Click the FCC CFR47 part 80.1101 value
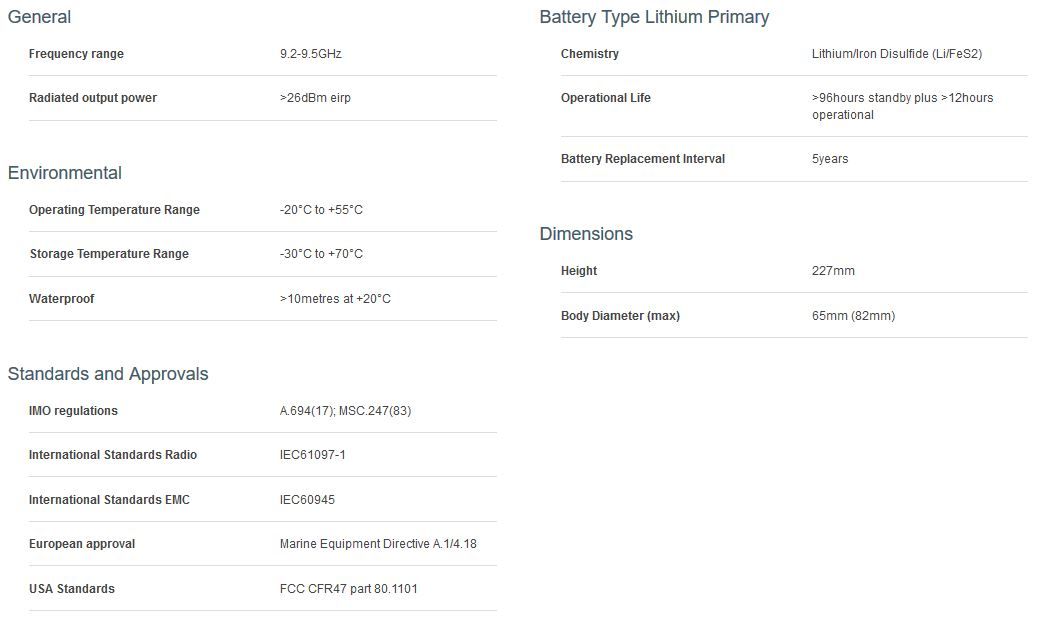Image resolution: width=1038 pixels, height=641 pixels. coord(349,589)
